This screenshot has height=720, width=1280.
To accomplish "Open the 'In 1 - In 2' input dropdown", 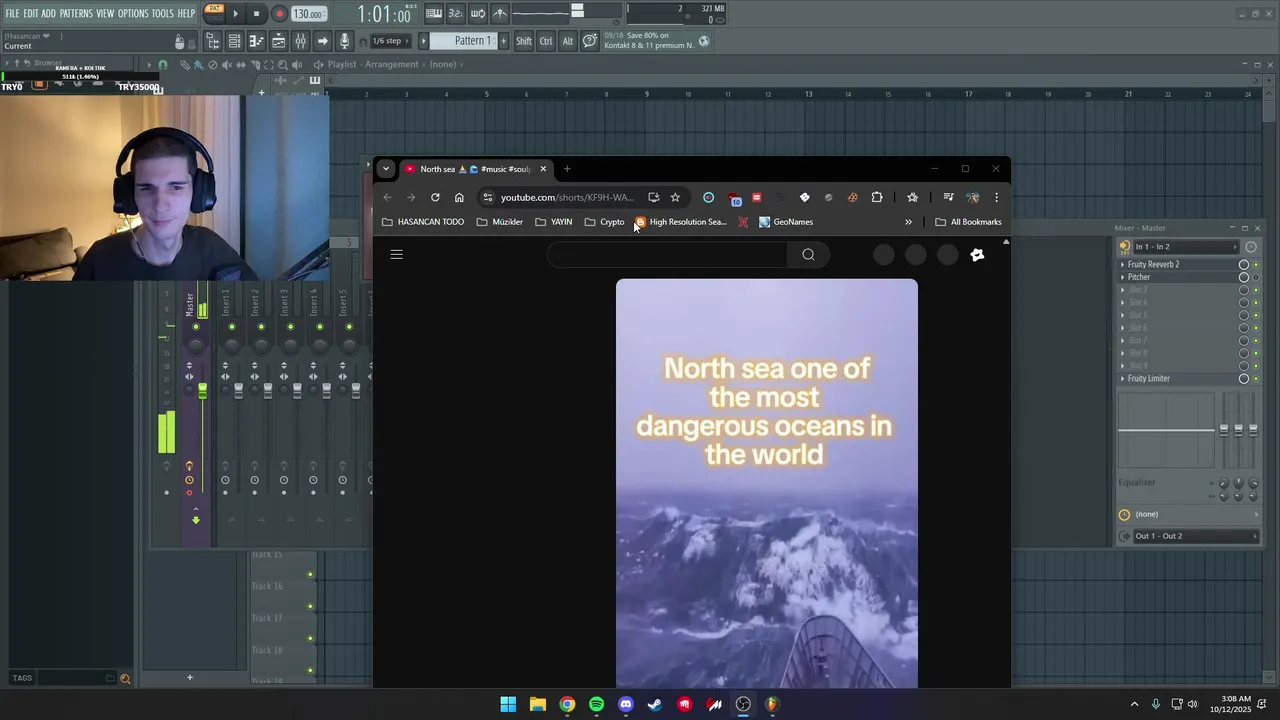I will point(1187,247).
